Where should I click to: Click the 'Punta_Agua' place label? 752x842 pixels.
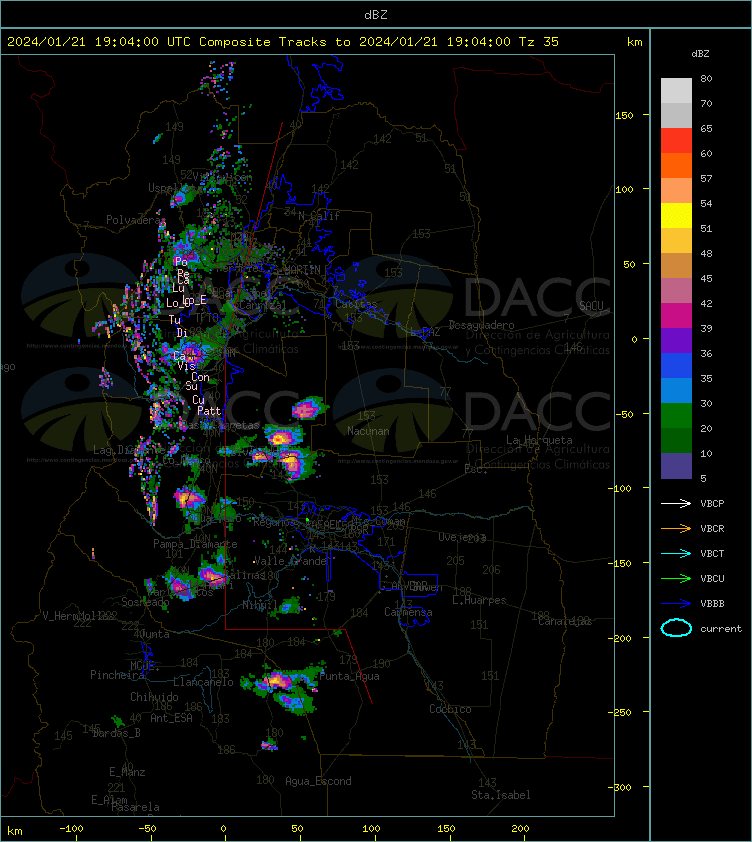[x=349, y=676]
